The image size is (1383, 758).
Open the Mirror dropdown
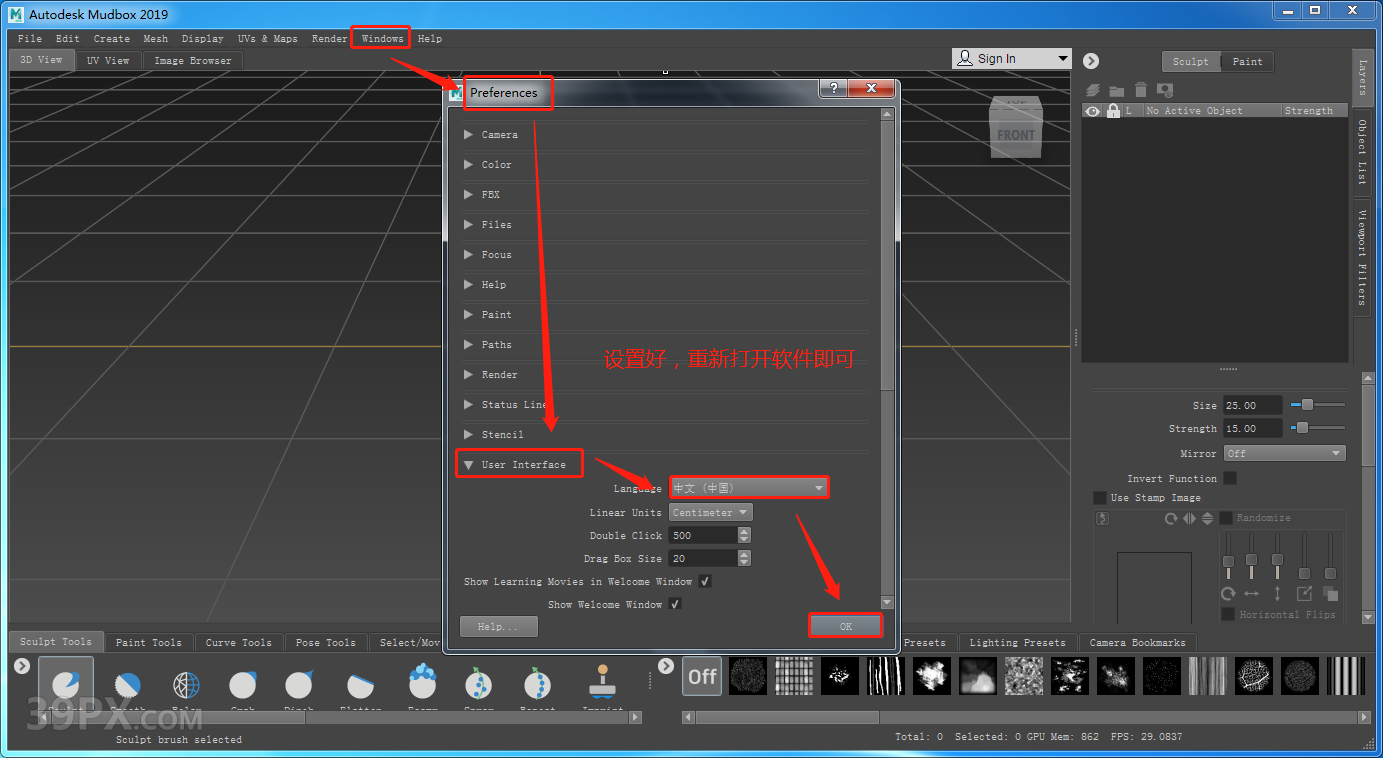tap(1284, 453)
